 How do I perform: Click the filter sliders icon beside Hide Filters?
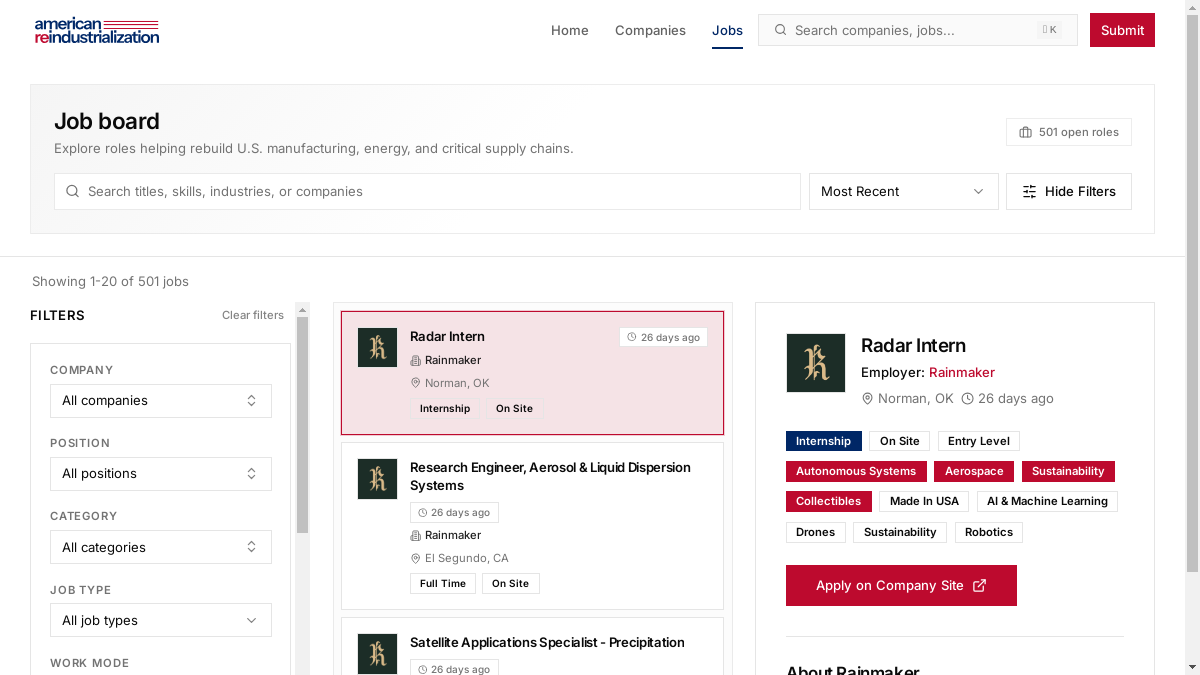[x=1029, y=192]
